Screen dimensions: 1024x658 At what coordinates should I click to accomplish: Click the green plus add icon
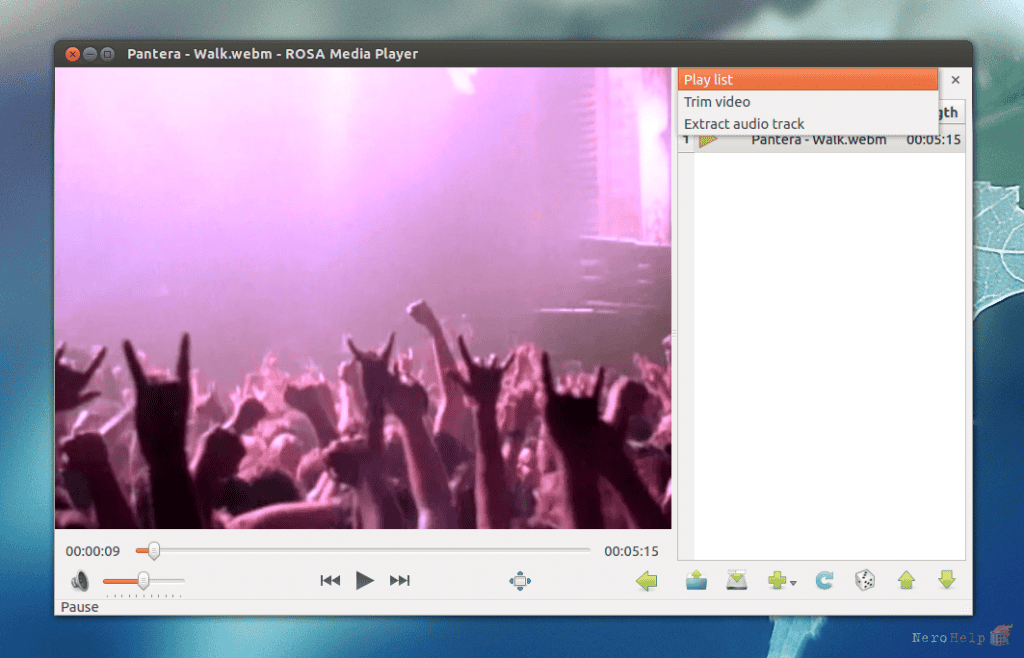(x=776, y=580)
